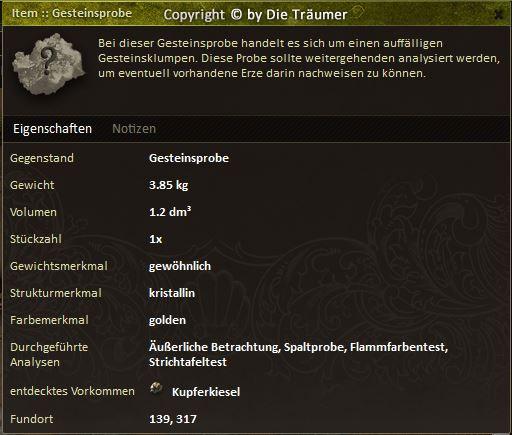Select the Eigenschaften tab
The height and width of the screenshot is (435, 512).
[x=52, y=129]
